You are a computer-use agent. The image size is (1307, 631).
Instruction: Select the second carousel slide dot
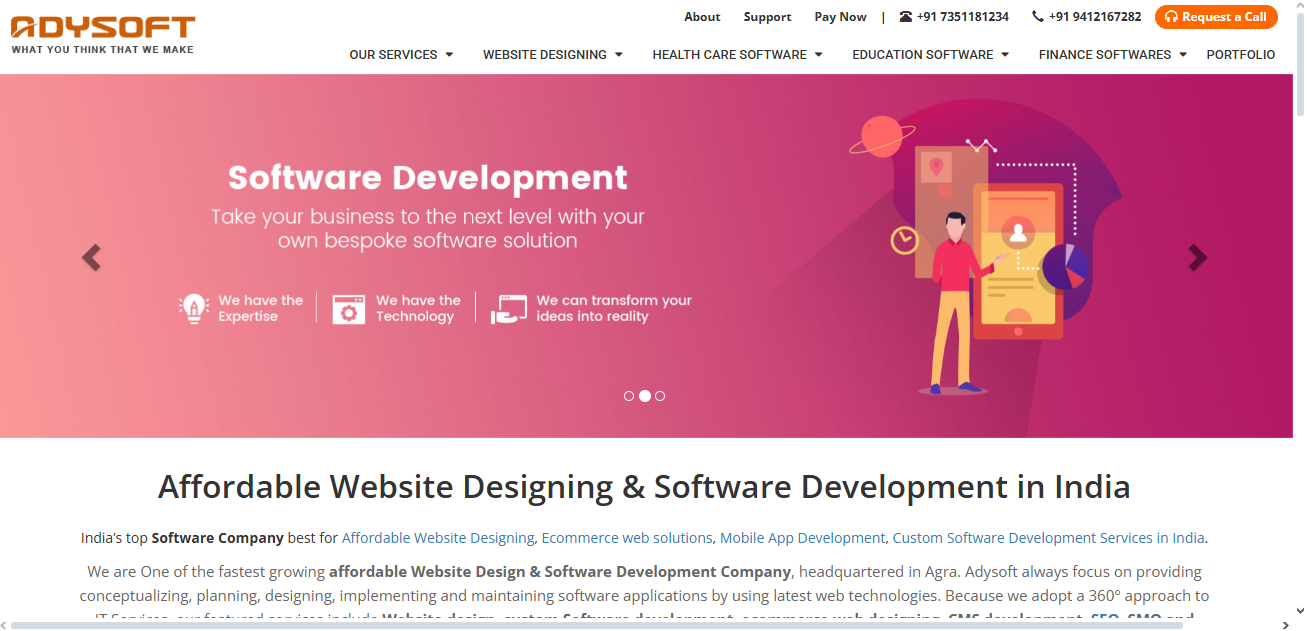click(645, 396)
